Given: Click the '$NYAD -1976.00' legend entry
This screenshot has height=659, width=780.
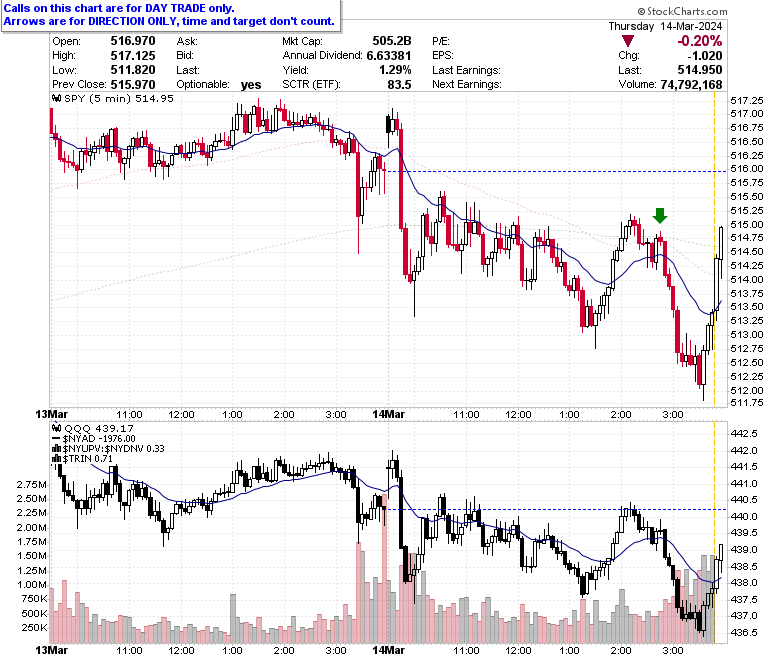Looking at the screenshot, I should click(99, 439).
